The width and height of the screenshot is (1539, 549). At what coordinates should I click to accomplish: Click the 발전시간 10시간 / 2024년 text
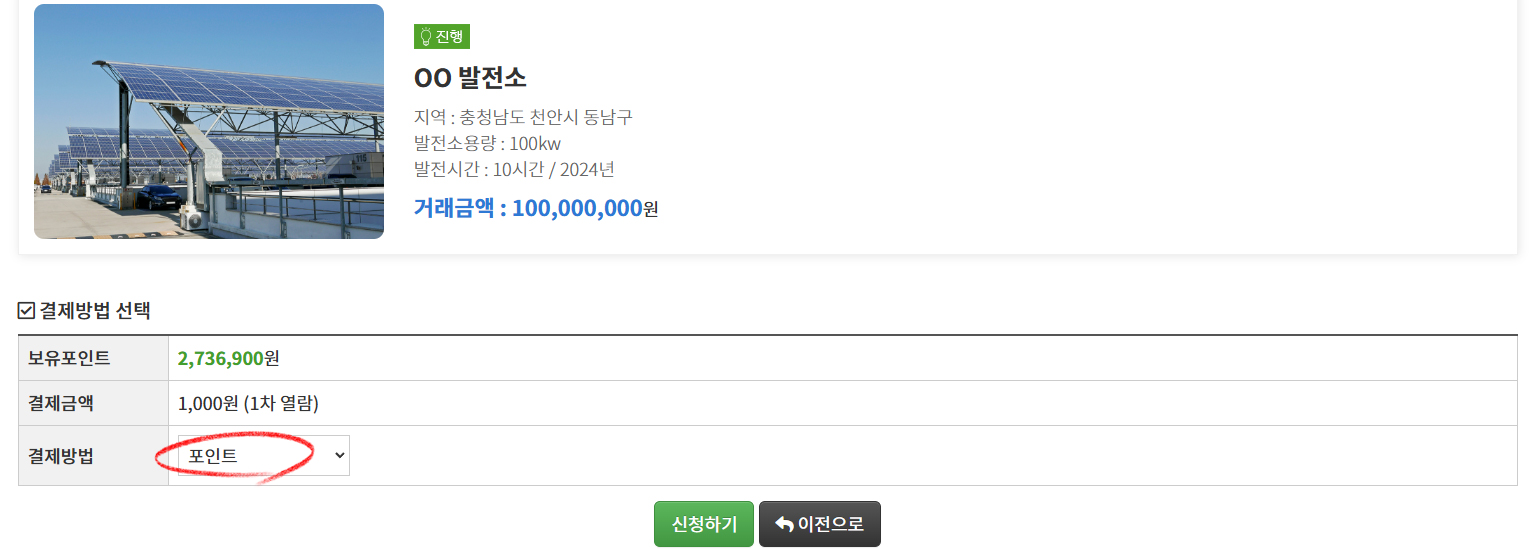[x=514, y=169]
